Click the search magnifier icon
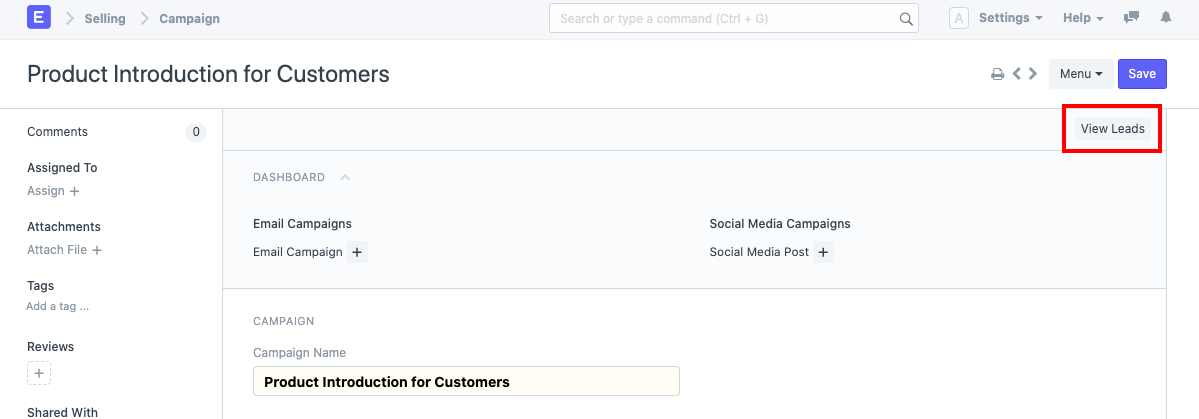This screenshot has height=419, width=1199. [x=906, y=19]
